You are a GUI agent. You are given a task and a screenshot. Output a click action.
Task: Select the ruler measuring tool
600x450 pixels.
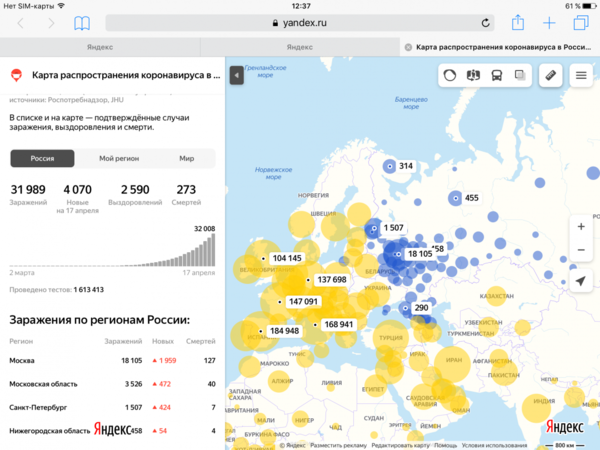[x=551, y=75]
